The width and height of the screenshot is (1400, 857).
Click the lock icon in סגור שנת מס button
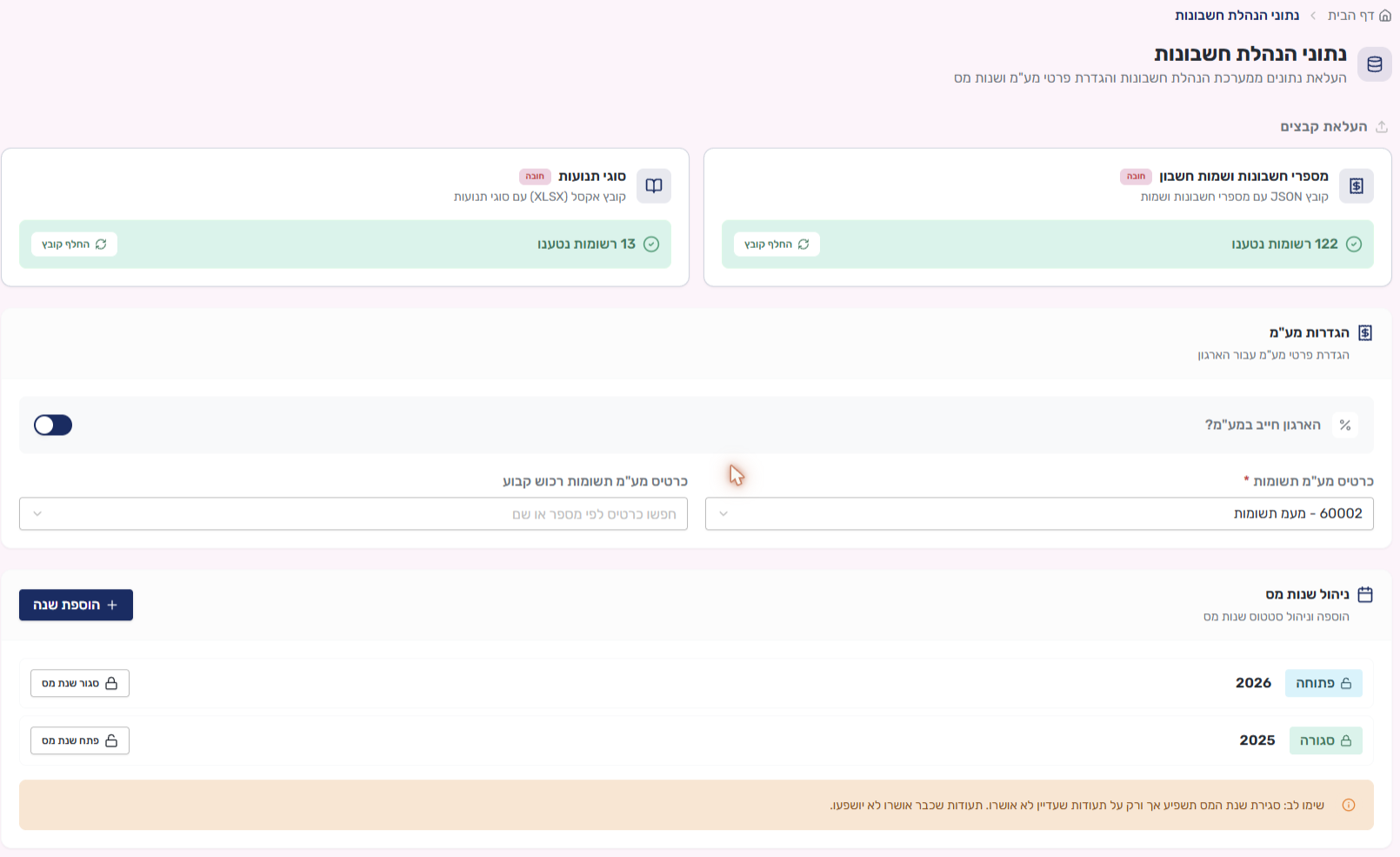click(x=111, y=683)
